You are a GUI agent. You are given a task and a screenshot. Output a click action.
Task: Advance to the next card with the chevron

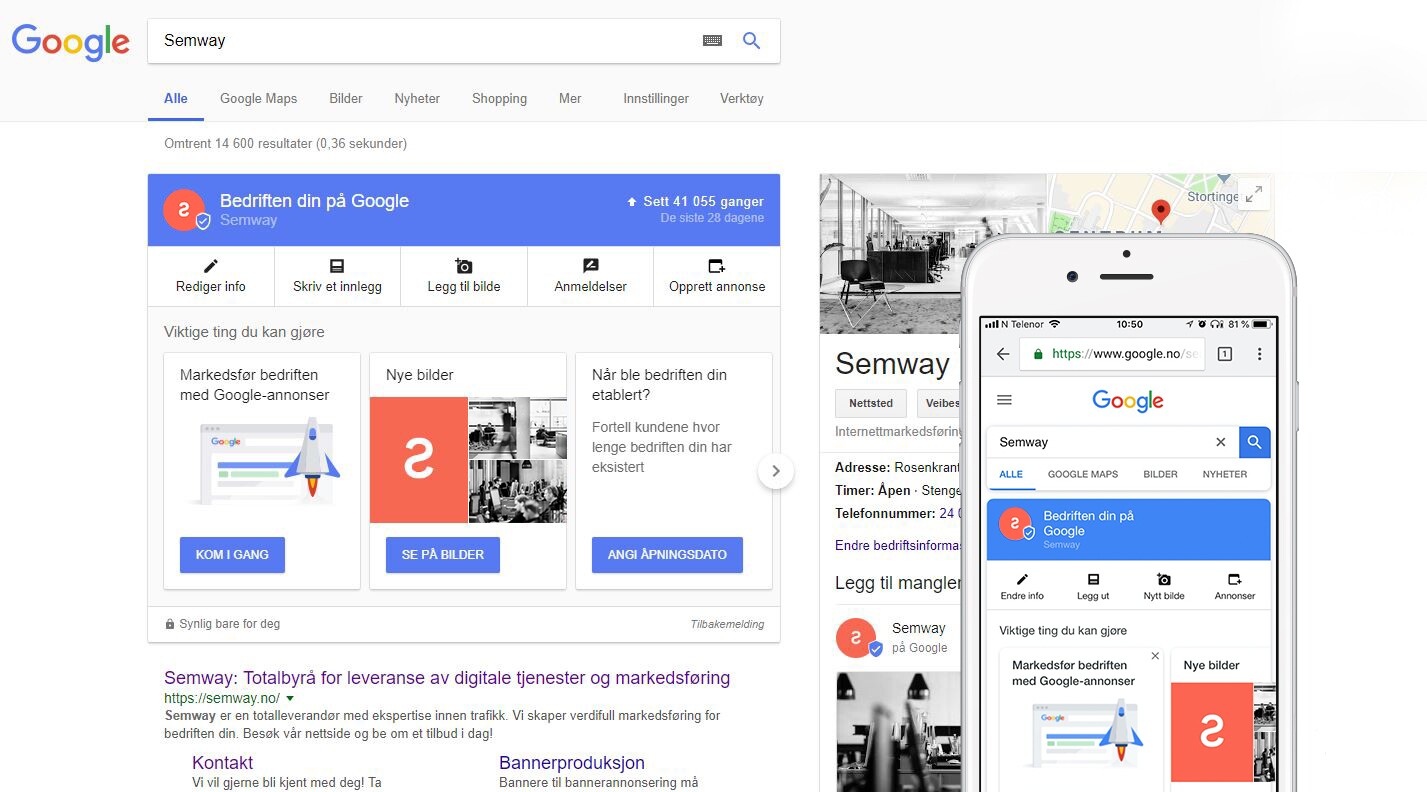pos(776,470)
